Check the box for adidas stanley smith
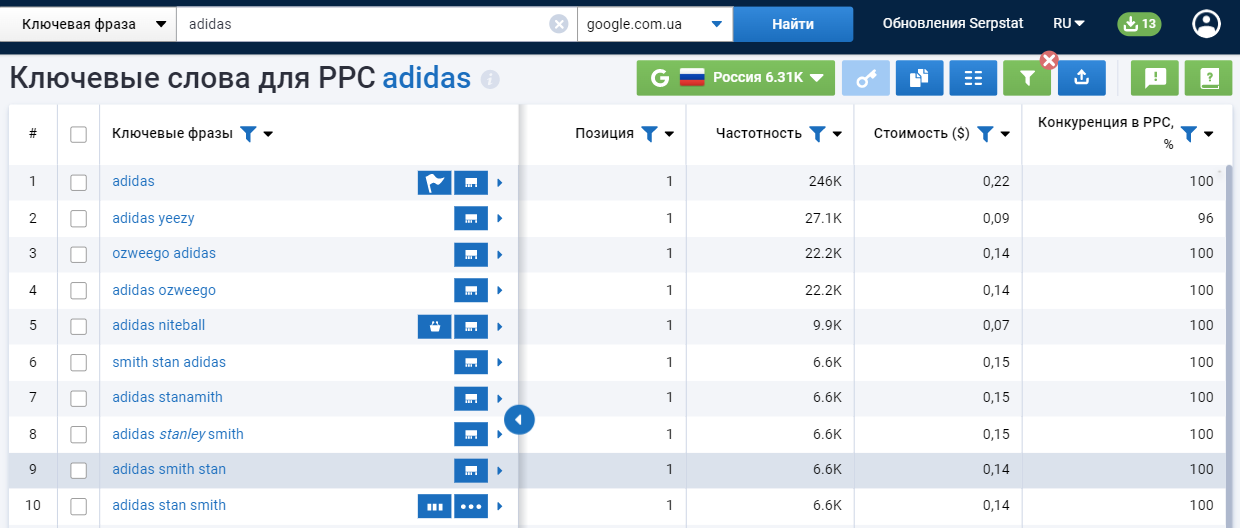 tap(78, 434)
